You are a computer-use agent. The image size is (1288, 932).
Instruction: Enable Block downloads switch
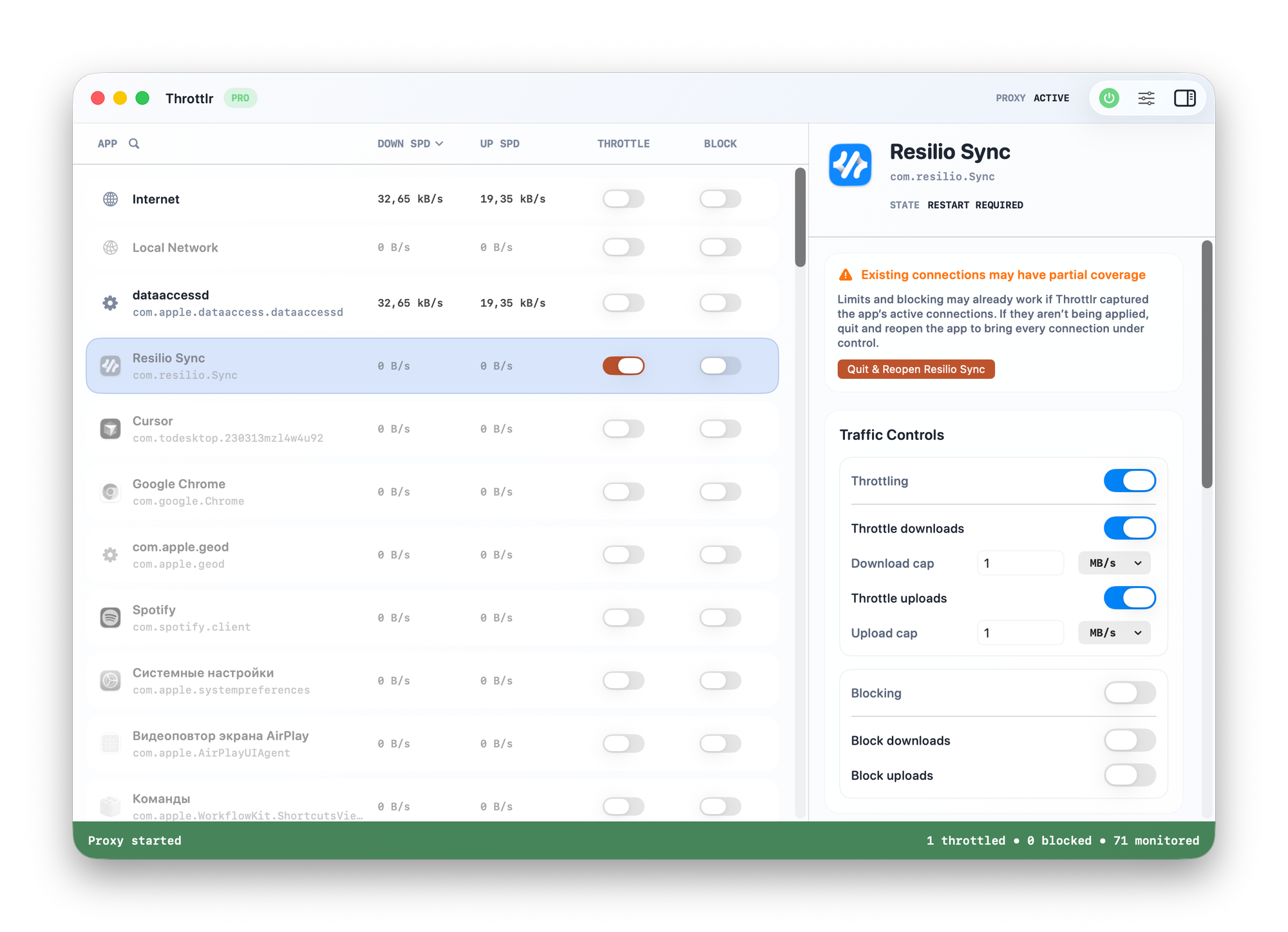point(1130,741)
